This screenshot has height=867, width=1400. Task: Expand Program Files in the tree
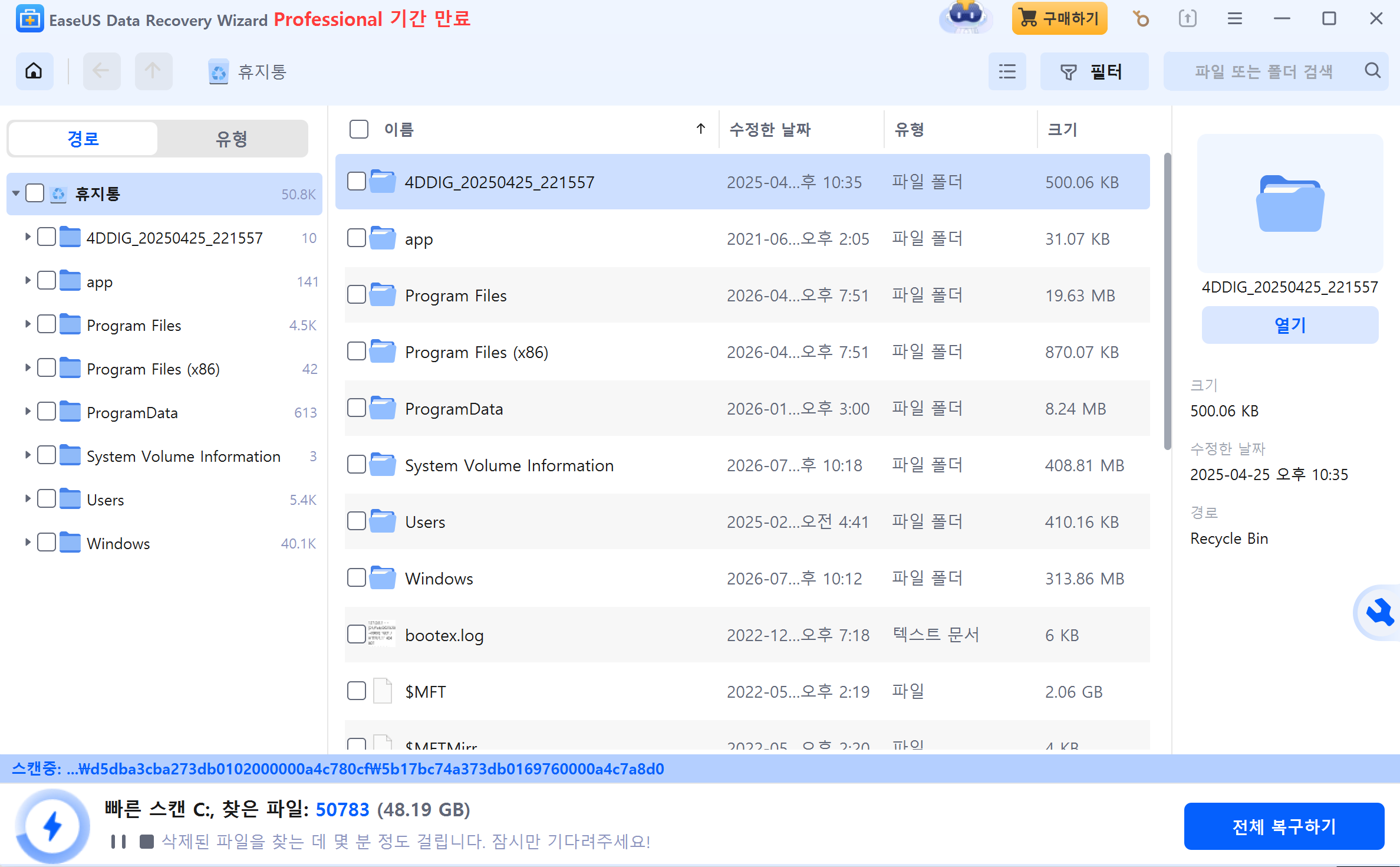(x=27, y=324)
